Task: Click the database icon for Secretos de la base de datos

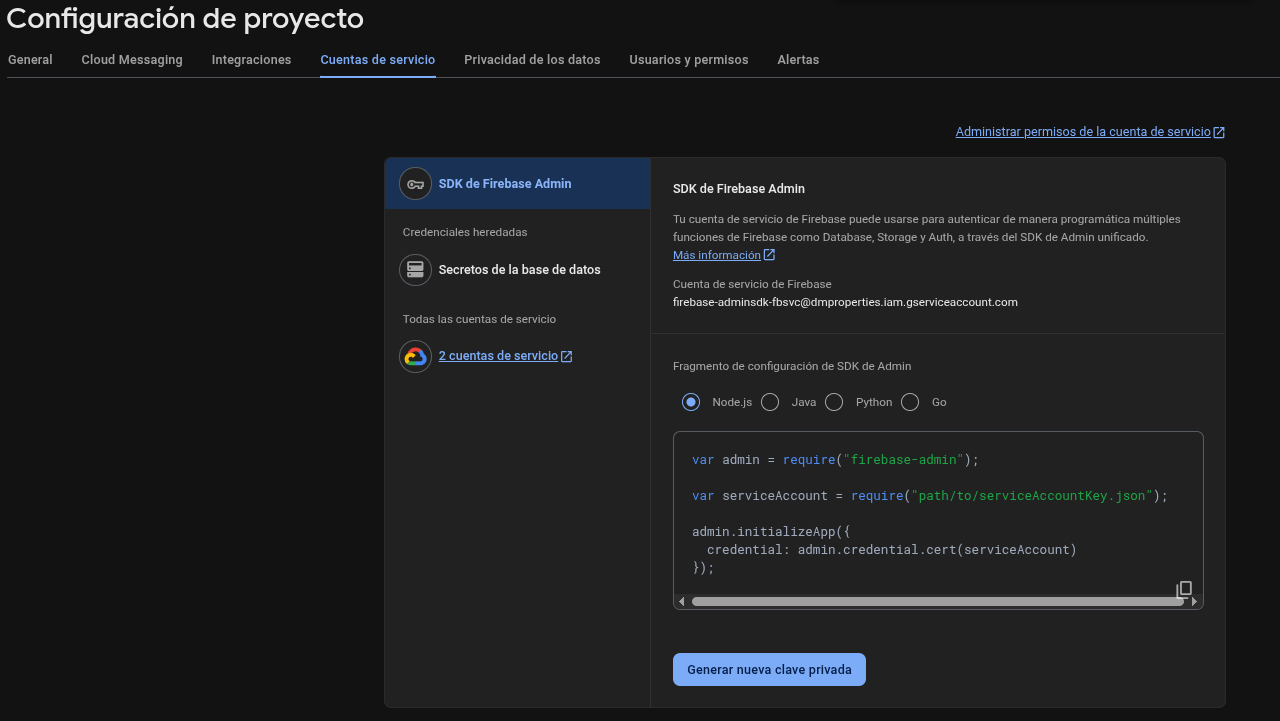Action: 415,270
